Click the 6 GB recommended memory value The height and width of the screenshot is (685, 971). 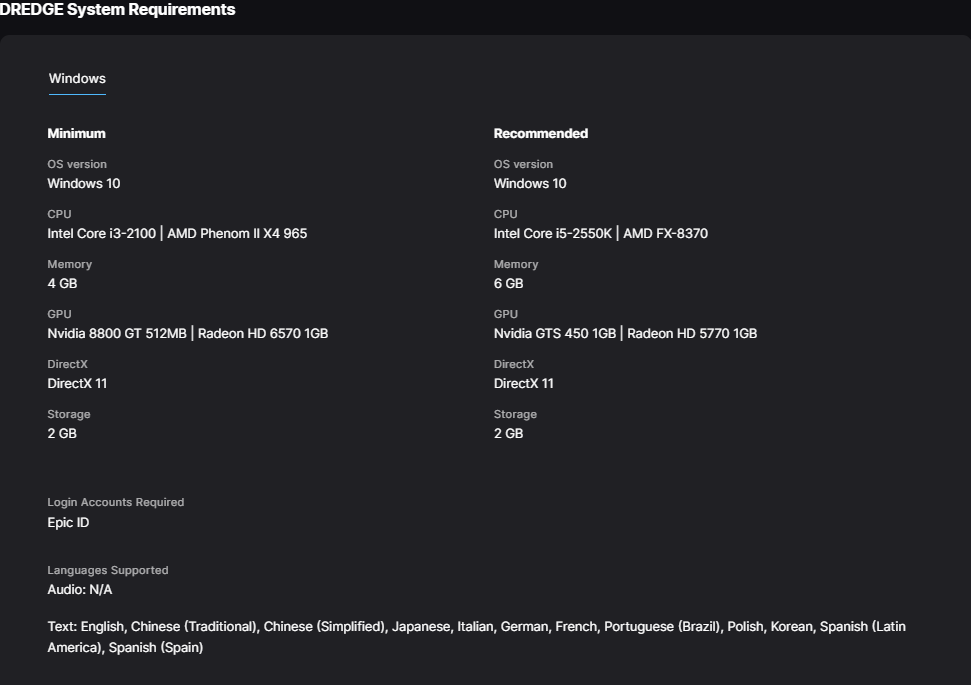[508, 283]
